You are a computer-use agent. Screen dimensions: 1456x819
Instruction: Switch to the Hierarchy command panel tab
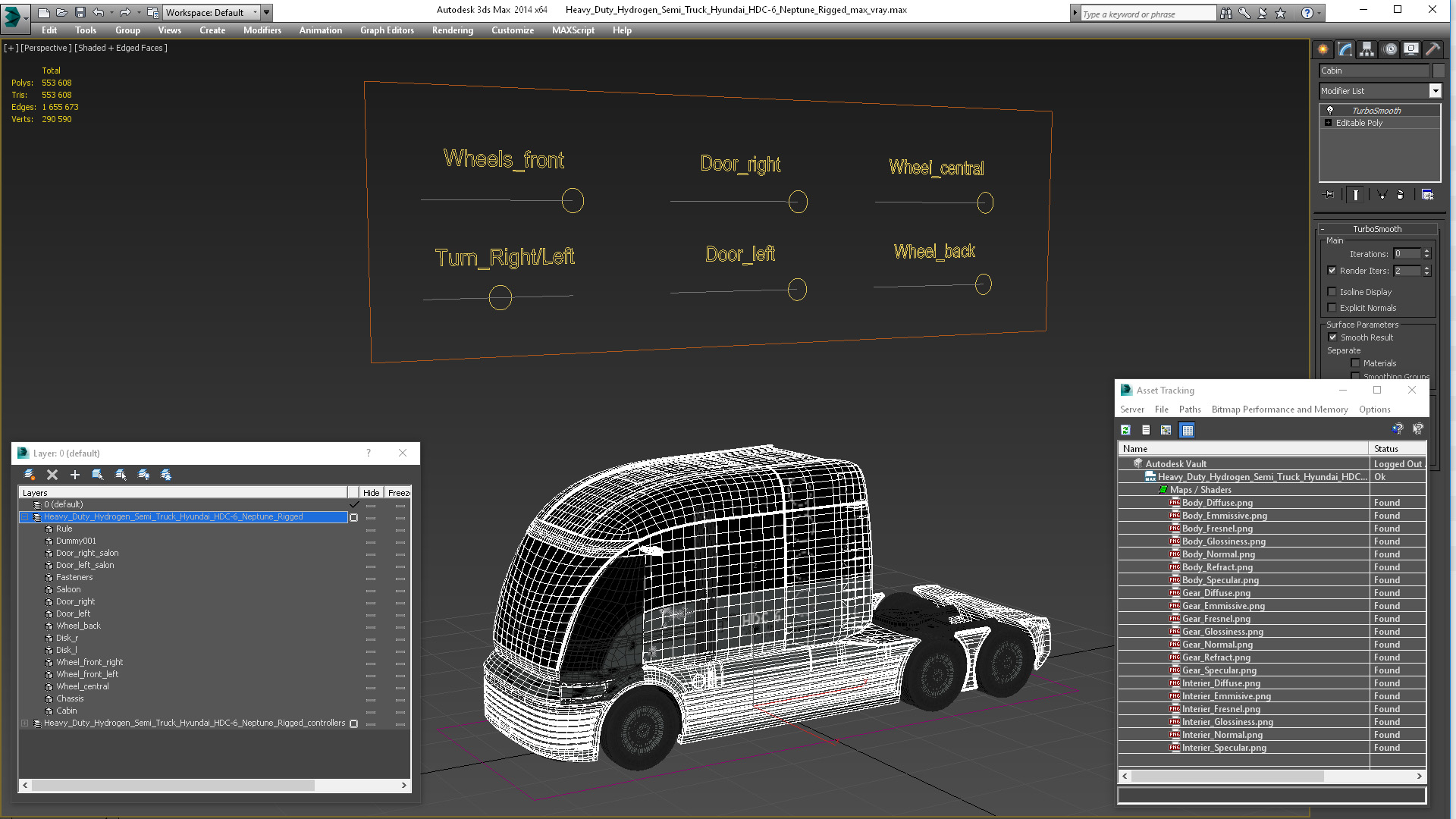point(1367,49)
